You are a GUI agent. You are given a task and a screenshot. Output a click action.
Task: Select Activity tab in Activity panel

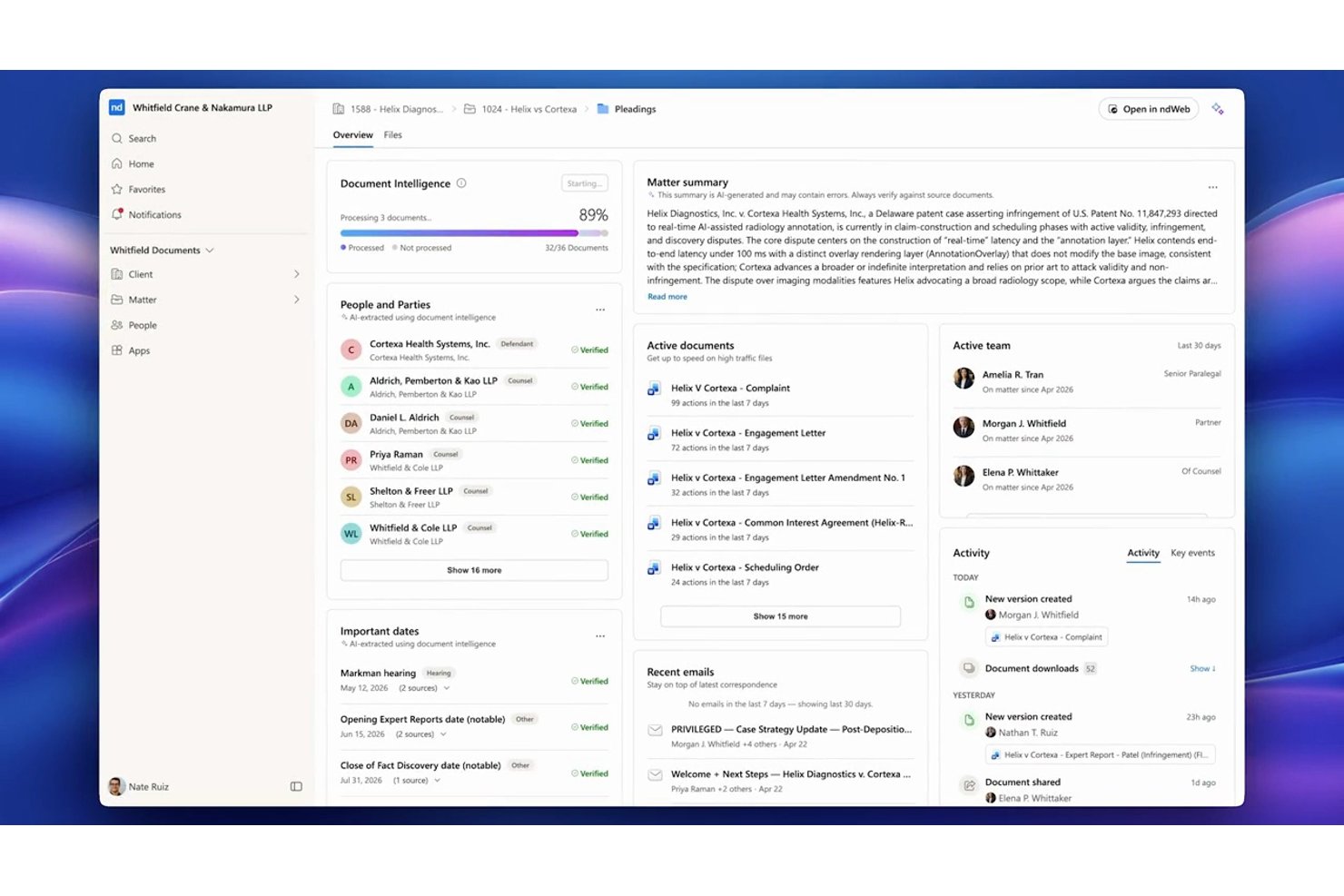tap(1143, 553)
